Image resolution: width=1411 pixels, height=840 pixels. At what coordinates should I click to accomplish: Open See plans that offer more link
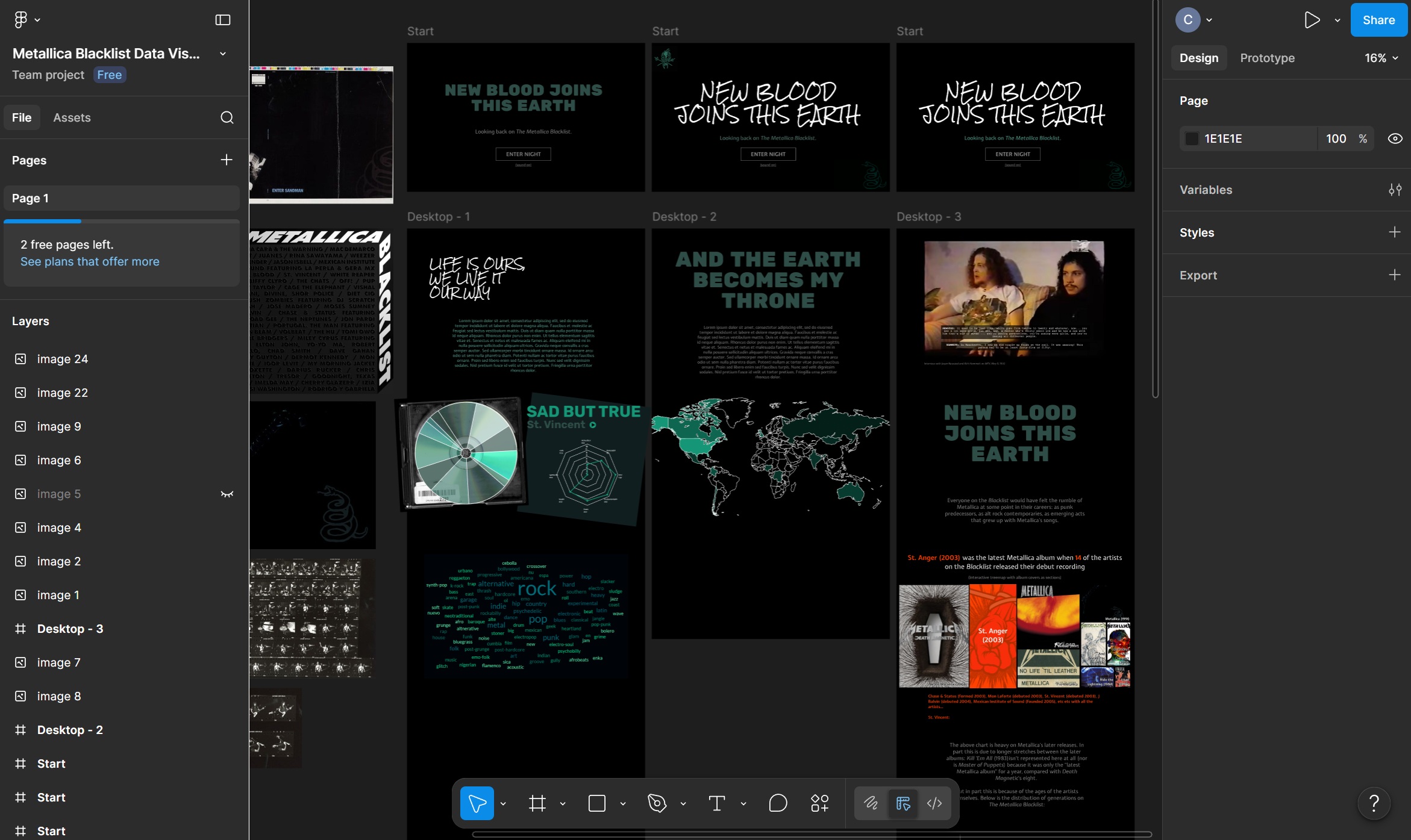pyautogui.click(x=90, y=261)
